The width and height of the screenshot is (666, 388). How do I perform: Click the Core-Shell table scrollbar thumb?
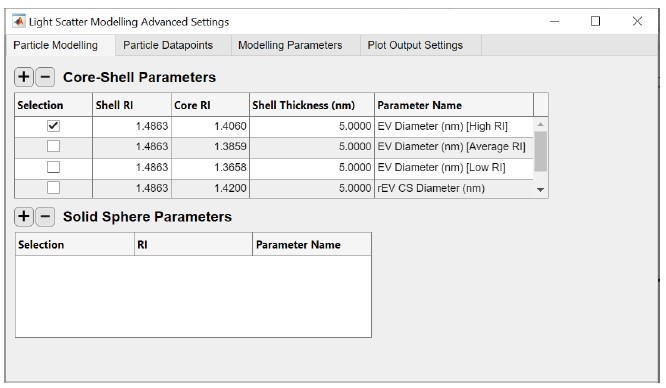coord(540,151)
